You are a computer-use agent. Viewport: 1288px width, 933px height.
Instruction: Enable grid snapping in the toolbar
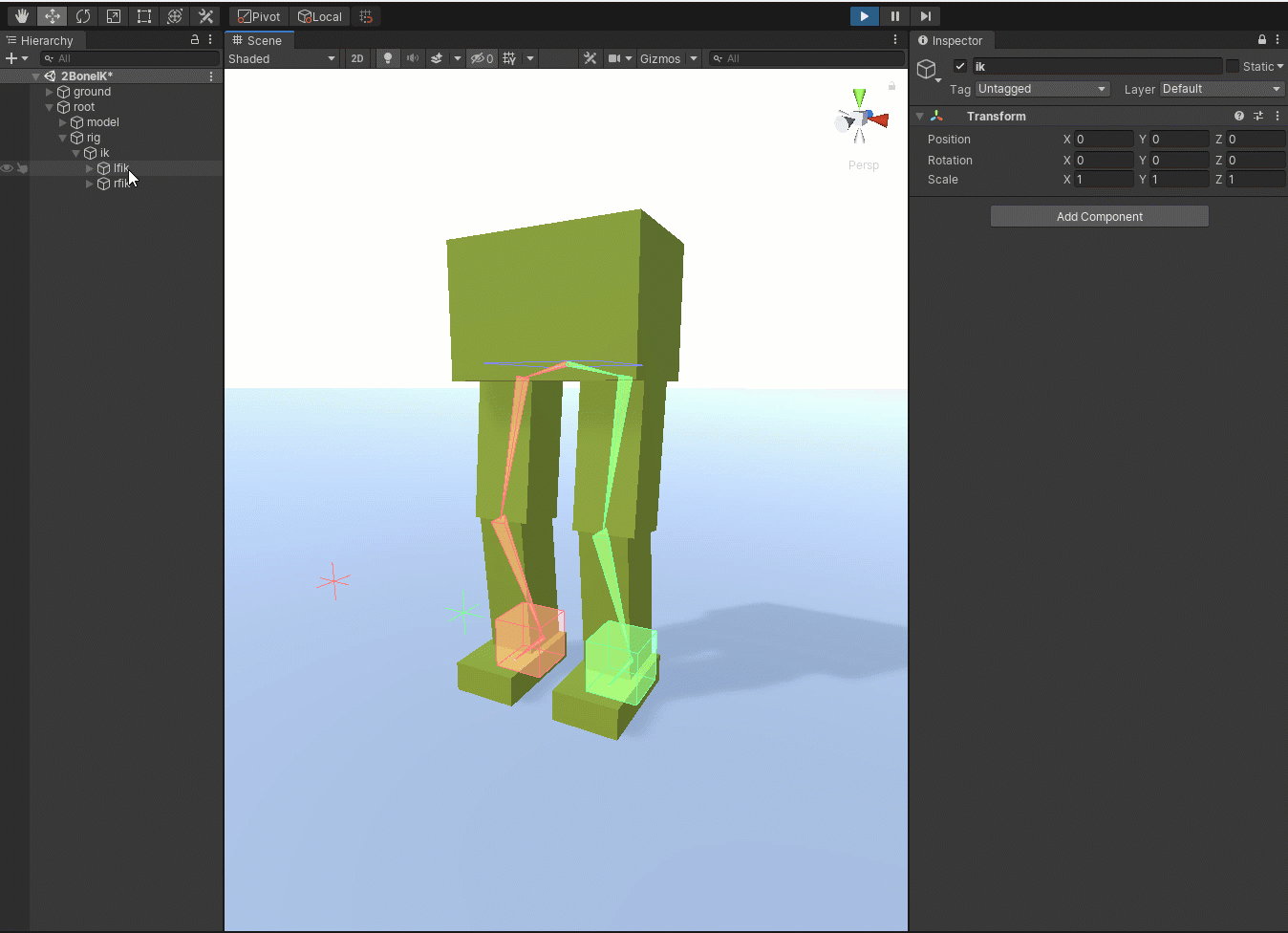tap(366, 16)
